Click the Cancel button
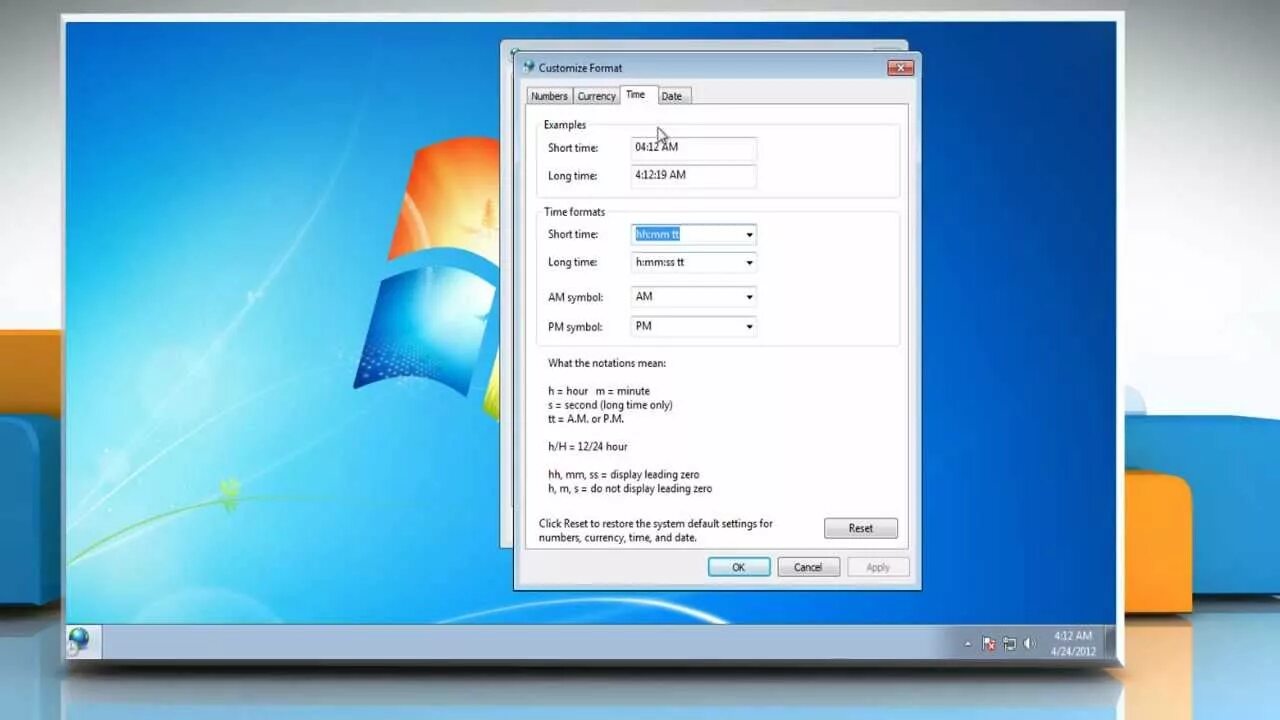Image resolution: width=1280 pixels, height=720 pixels. point(808,567)
